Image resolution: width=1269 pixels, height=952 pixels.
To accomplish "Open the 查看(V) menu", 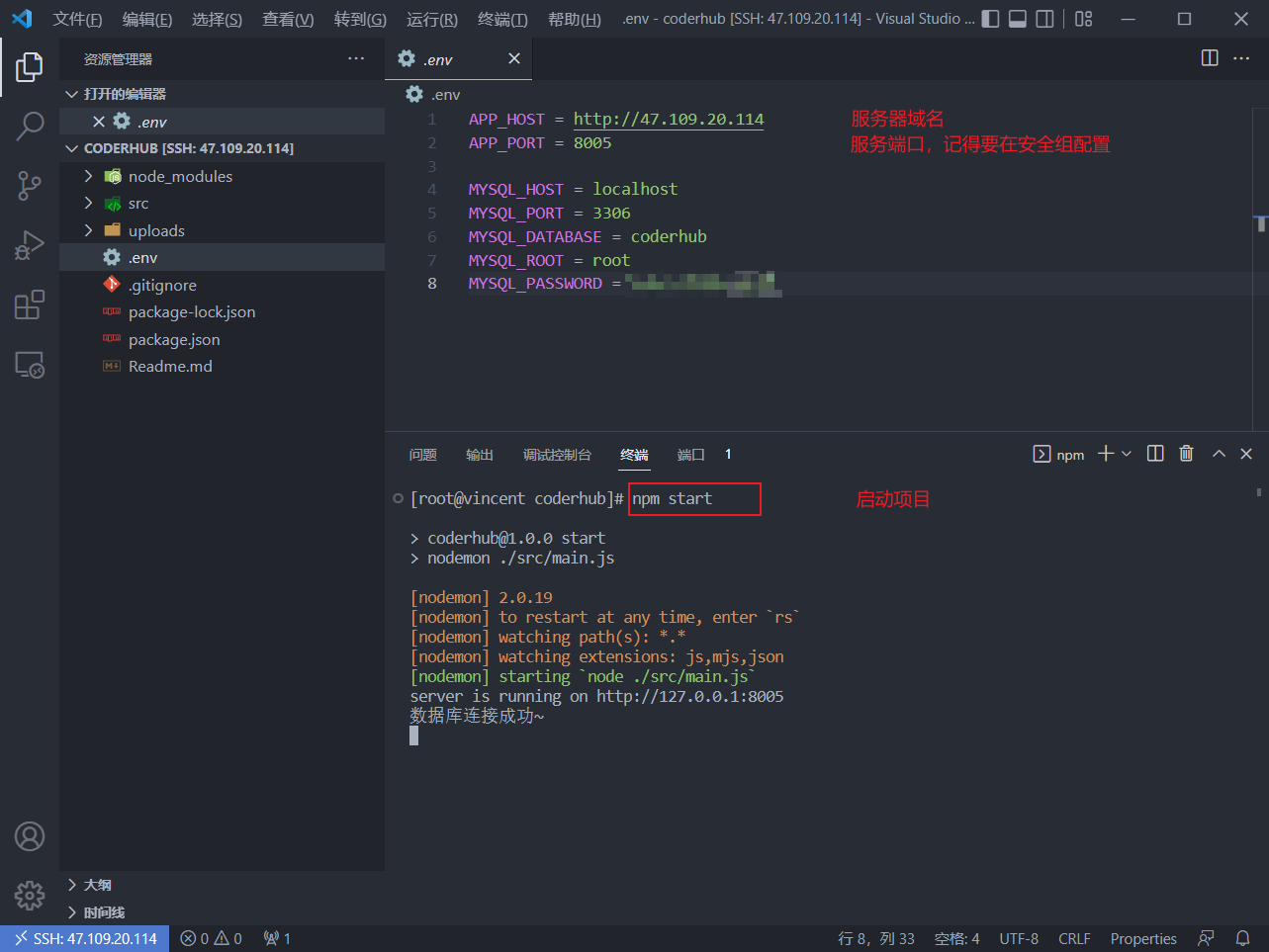I will pyautogui.click(x=288, y=19).
